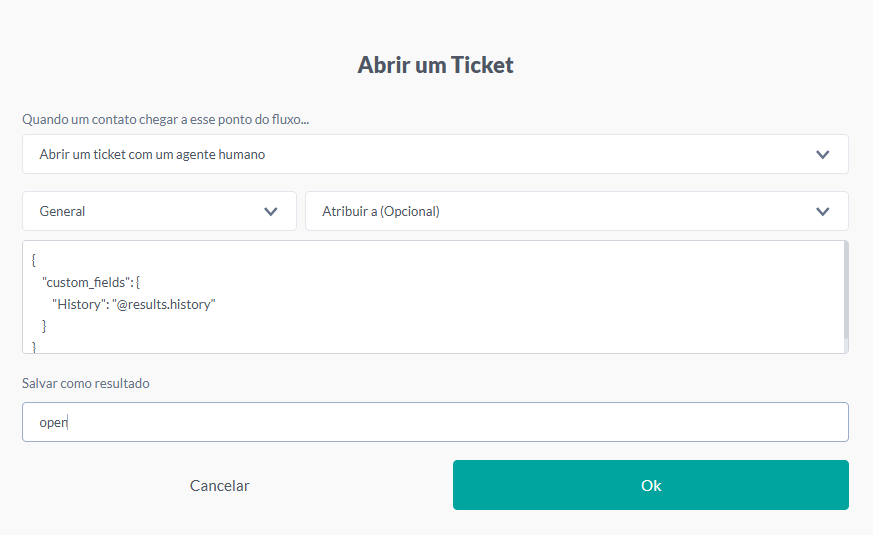Click the chevron on the ticket action dropdown

click(823, 155)
